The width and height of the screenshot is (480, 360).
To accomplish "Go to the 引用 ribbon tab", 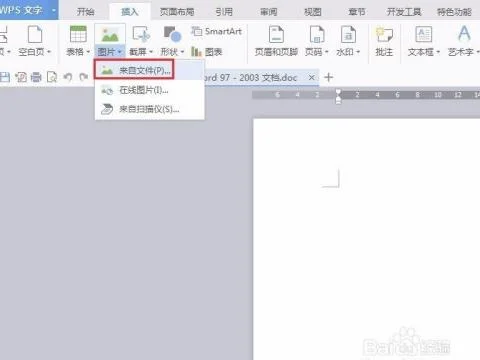I will coord(224,12).
